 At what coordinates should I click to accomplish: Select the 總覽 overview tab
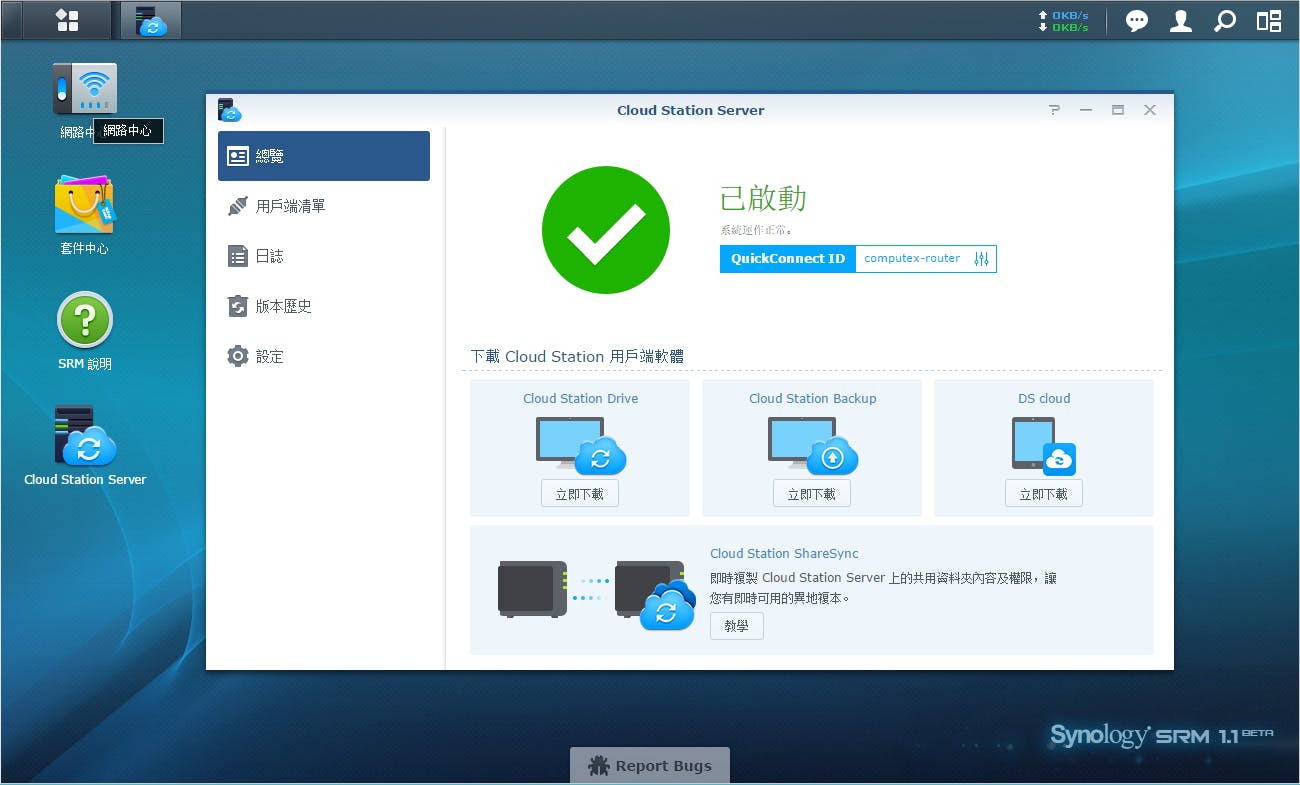[x=324, y=156]
